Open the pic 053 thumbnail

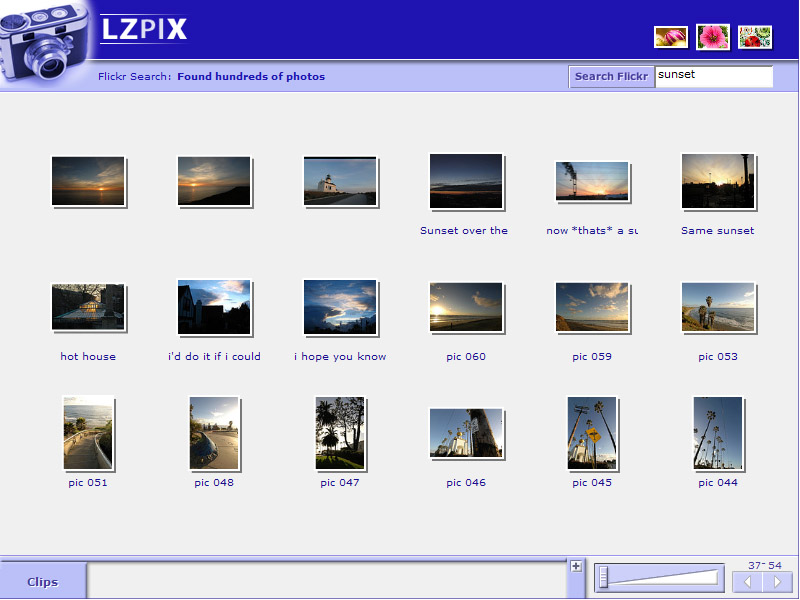pyautogui.click(x=718, y=307)
